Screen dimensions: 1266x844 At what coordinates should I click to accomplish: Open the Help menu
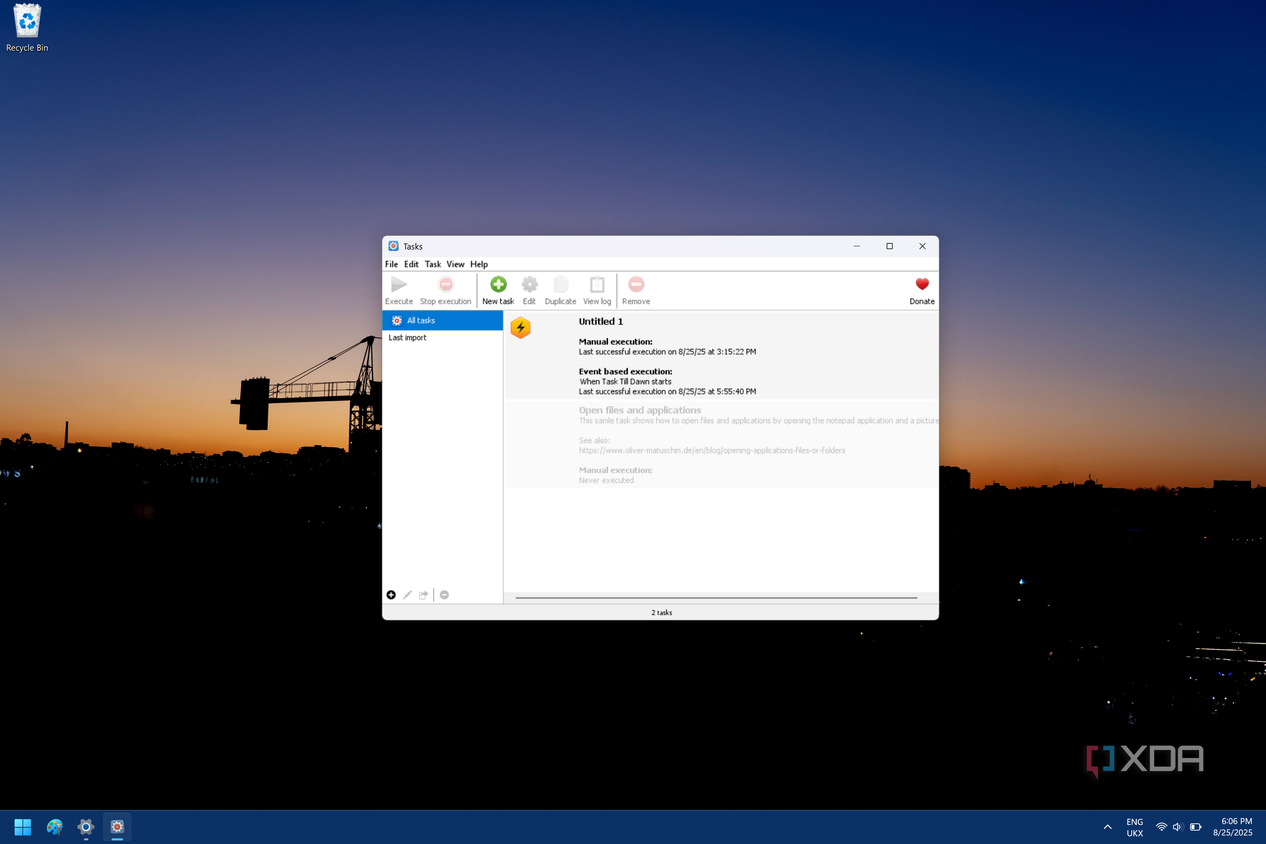coord(479,264)
